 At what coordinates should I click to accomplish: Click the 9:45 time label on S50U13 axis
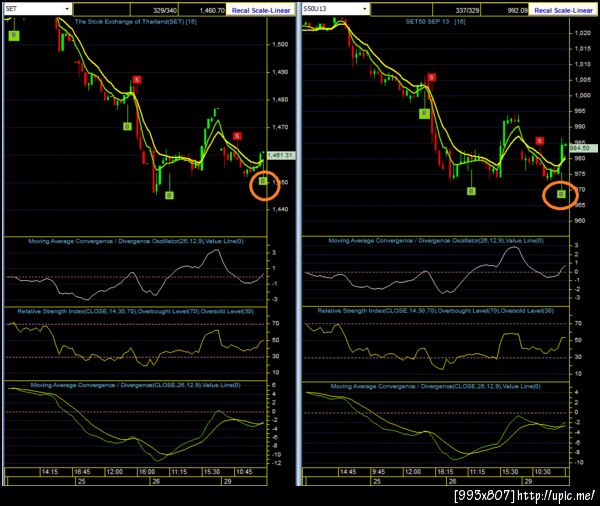tap(378, 472)
